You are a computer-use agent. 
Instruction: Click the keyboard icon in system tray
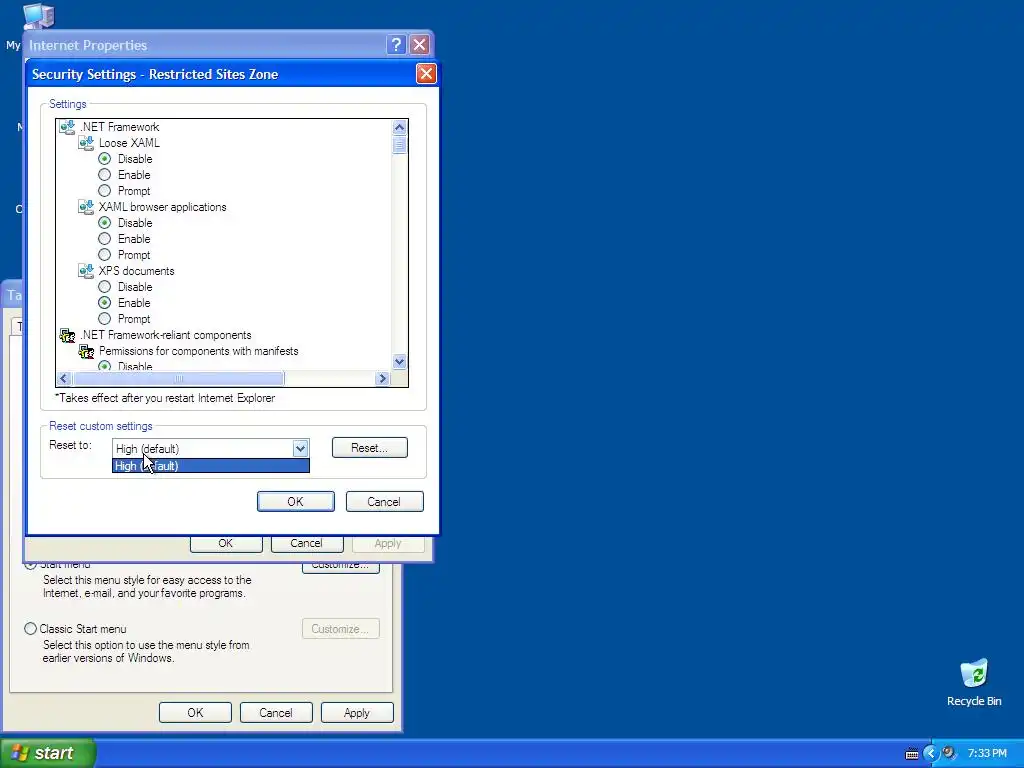click(x=912, y=754)
